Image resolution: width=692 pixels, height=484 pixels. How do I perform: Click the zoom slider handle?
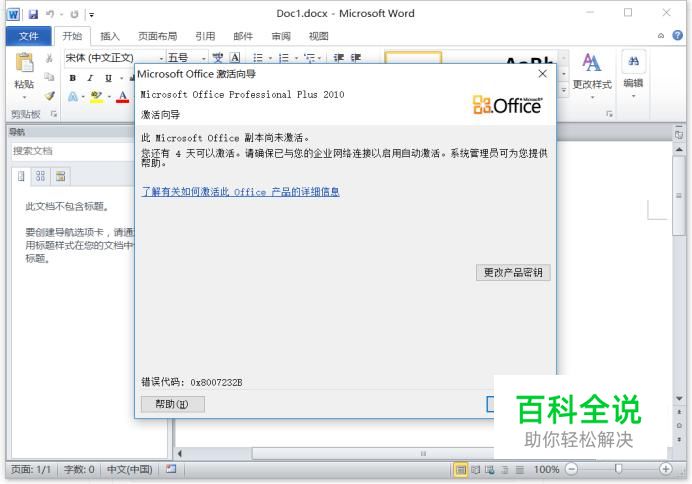618,469
